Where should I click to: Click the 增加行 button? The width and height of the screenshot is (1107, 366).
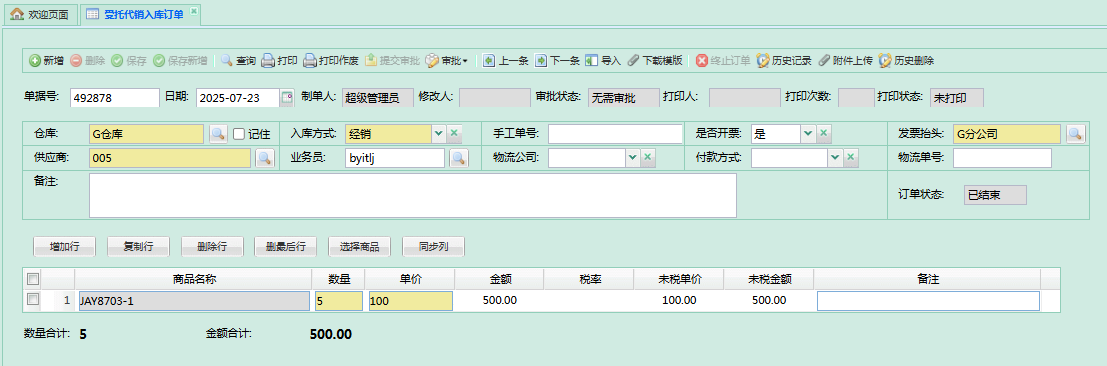click(x=64, y=247)
